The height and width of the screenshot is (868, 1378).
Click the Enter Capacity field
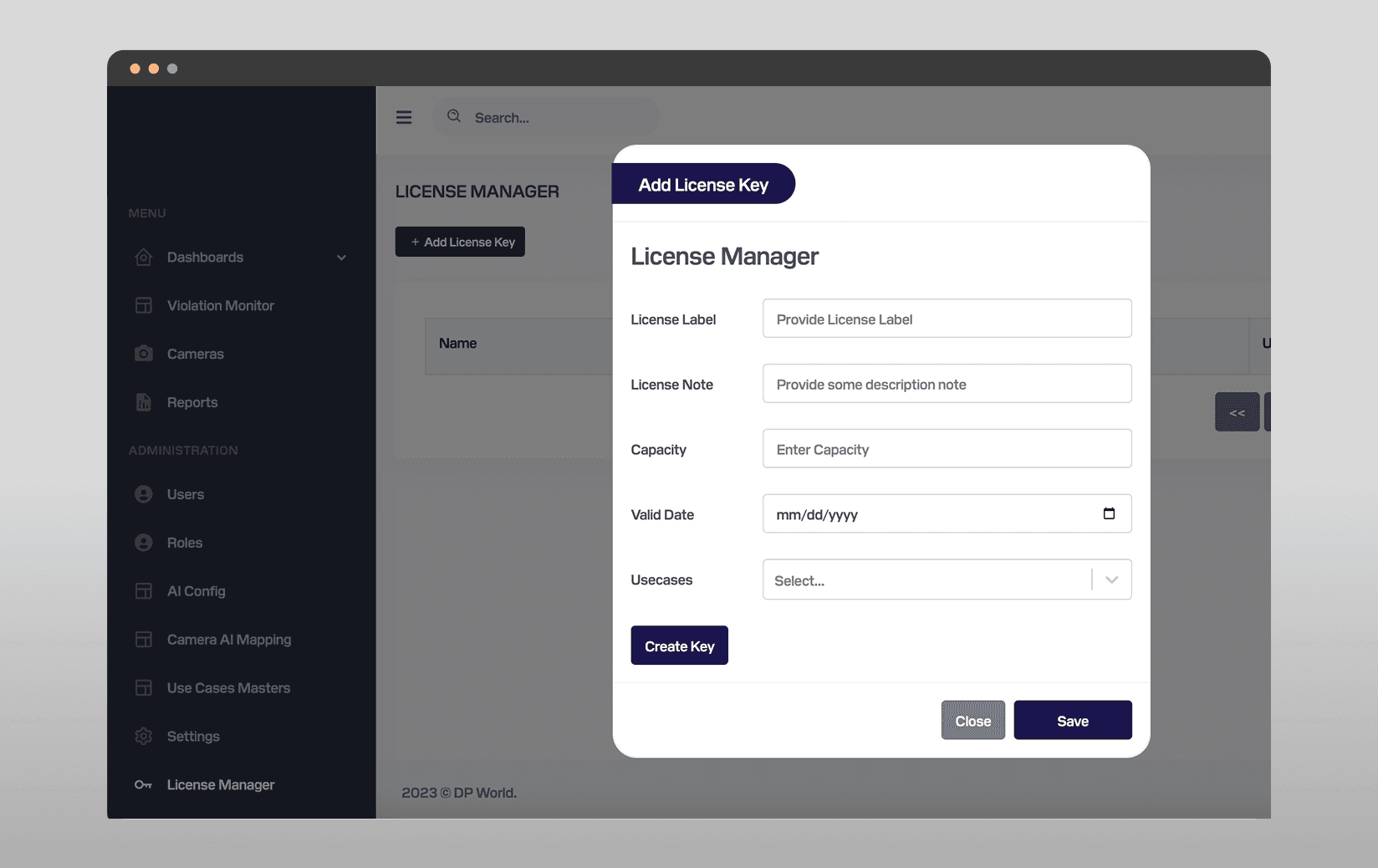(947, 449)
